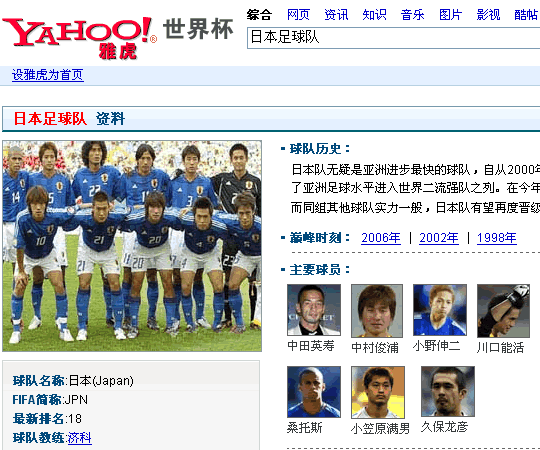Switch to the 资讯 tab
Image resolution: width=540 pixels, height=450 pixels.
pos(336,15)
